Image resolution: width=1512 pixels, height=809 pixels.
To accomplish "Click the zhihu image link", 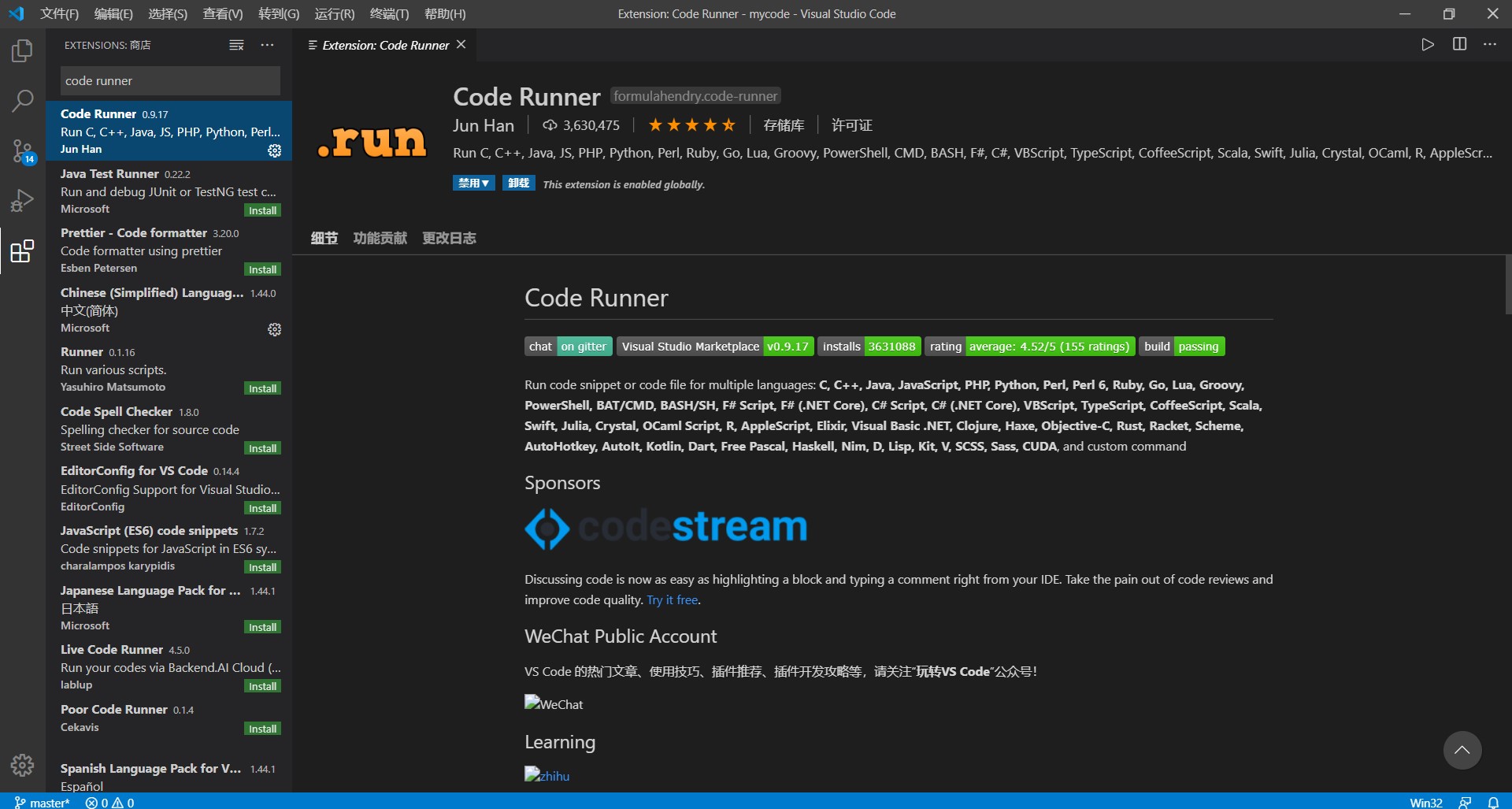I will (547, 775).
